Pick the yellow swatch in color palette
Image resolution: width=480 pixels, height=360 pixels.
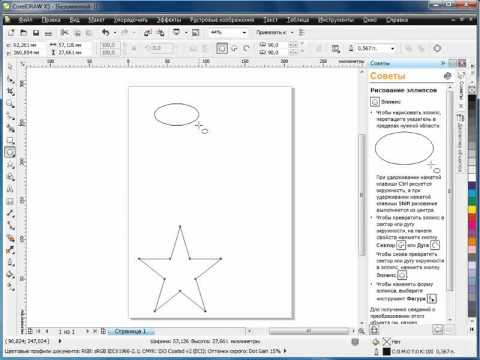(x=472, y=209)
